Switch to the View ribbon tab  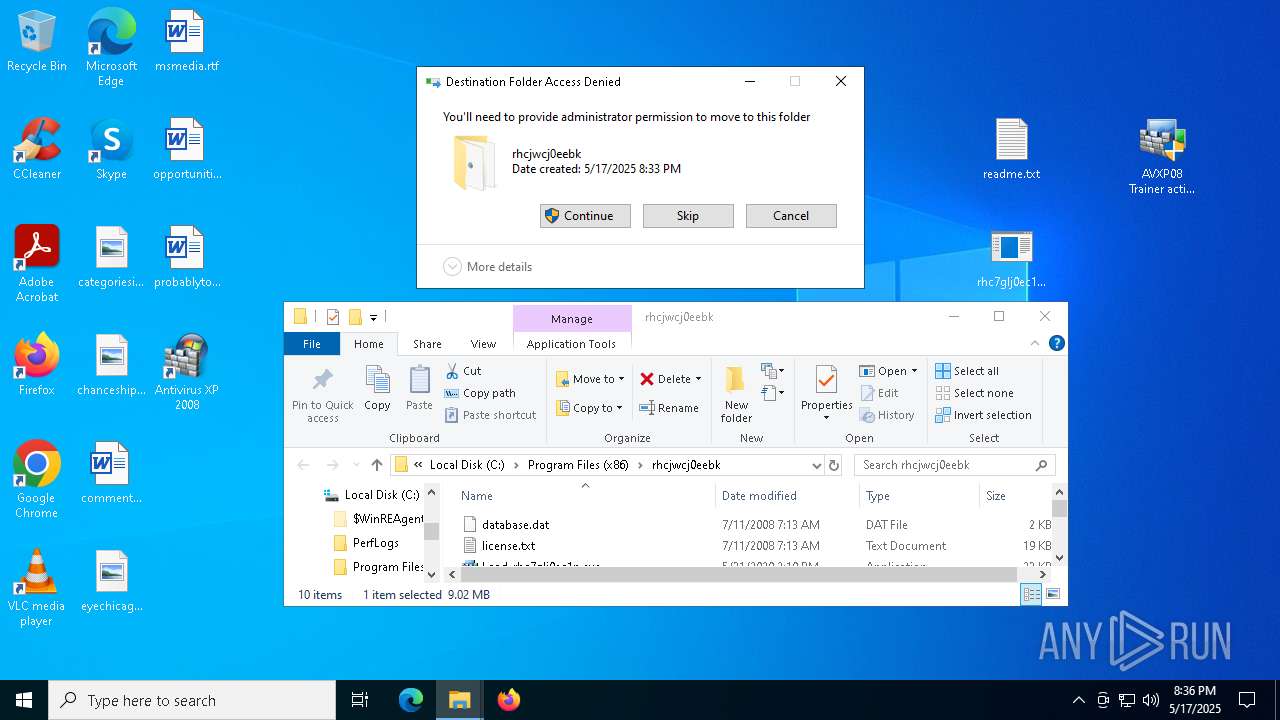[483, 343]
